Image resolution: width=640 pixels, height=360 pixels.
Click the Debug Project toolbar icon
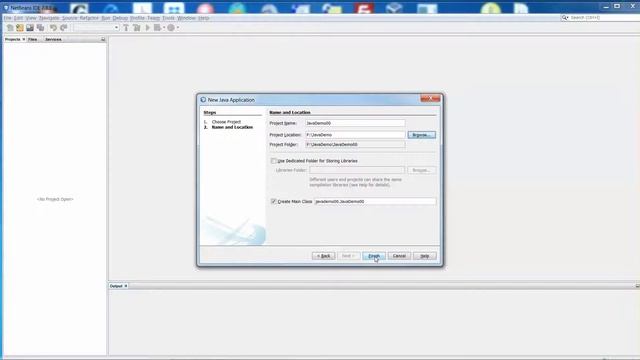[157, 28]
